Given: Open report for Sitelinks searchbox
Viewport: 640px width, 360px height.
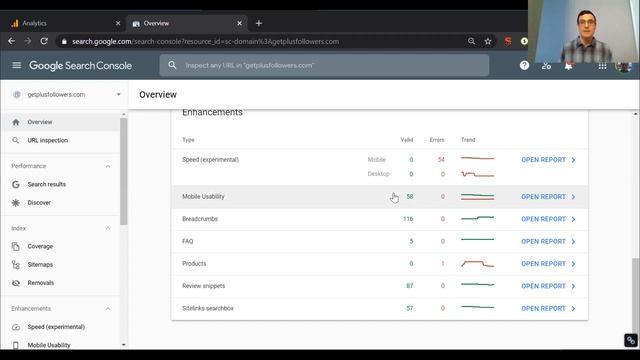Looking at the screenshot, I should (x=548, y=309).
